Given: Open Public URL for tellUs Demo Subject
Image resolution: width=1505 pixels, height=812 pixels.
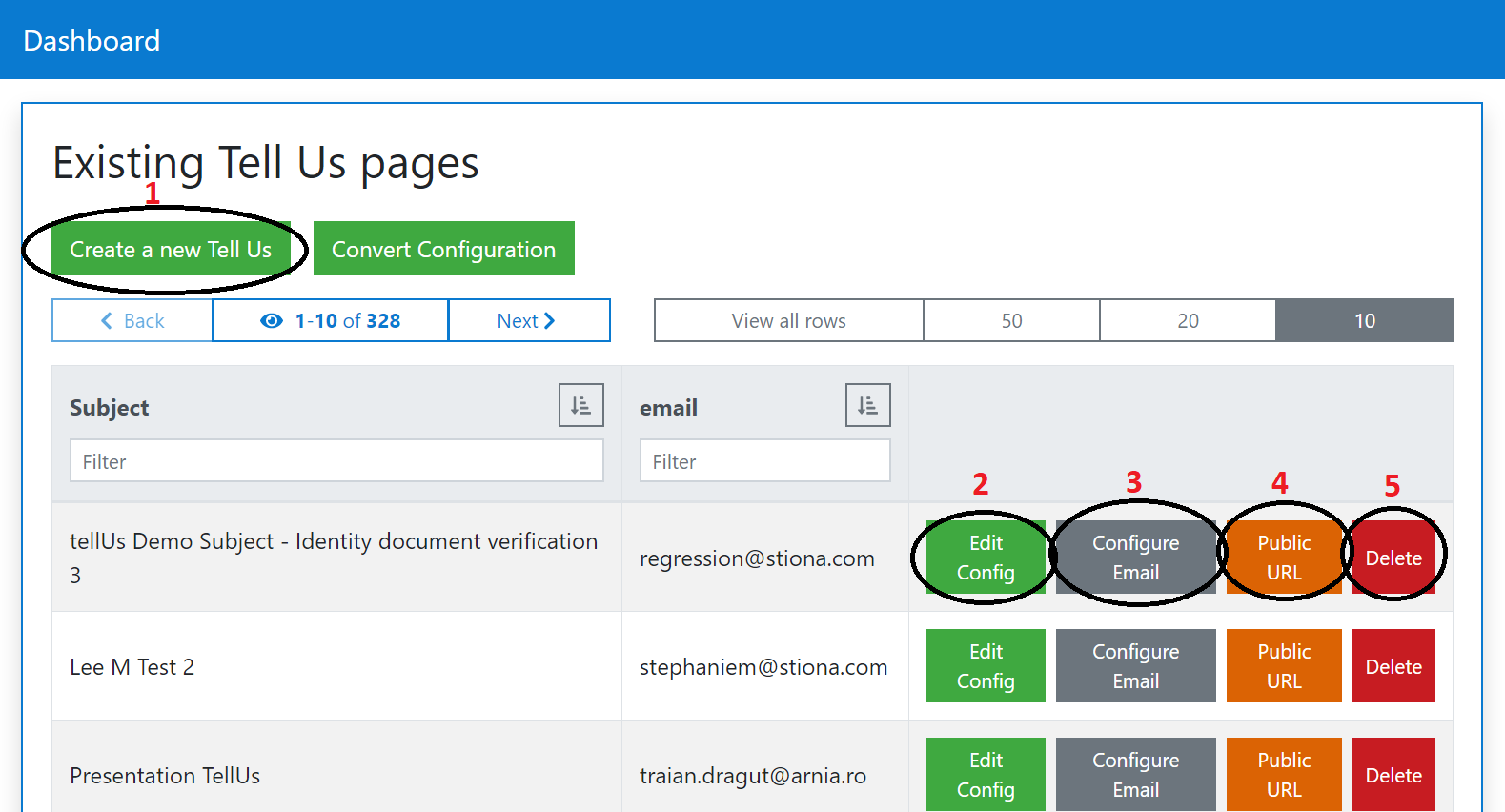Looking at the screenshot, I should 1283,558.
